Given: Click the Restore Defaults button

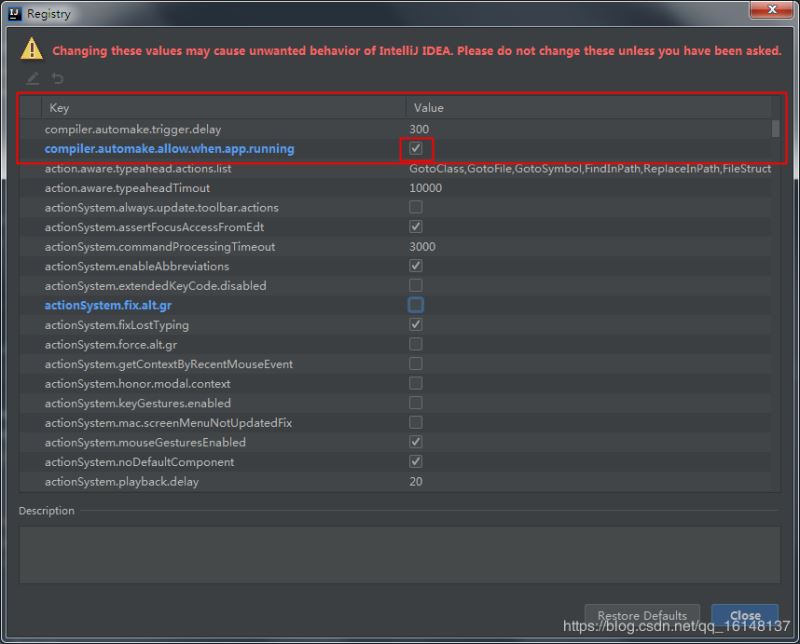Looking at the screenshot, I should tap(642, 615).
